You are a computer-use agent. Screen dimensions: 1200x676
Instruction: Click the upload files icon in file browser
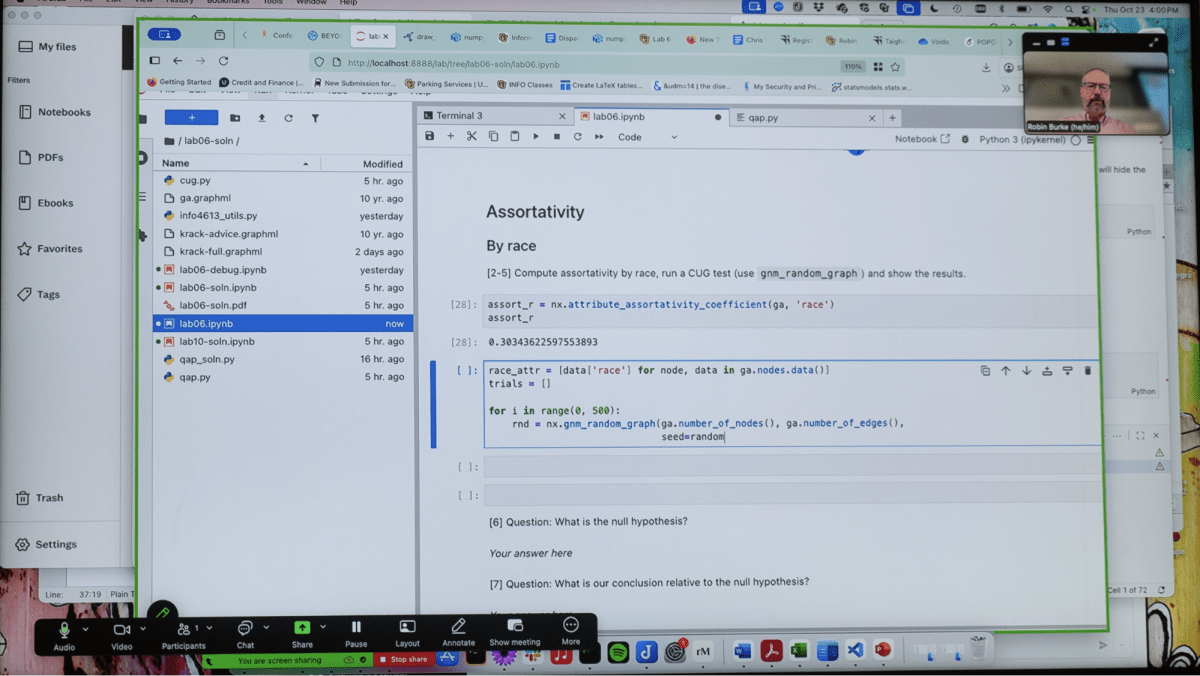[262, 118]
